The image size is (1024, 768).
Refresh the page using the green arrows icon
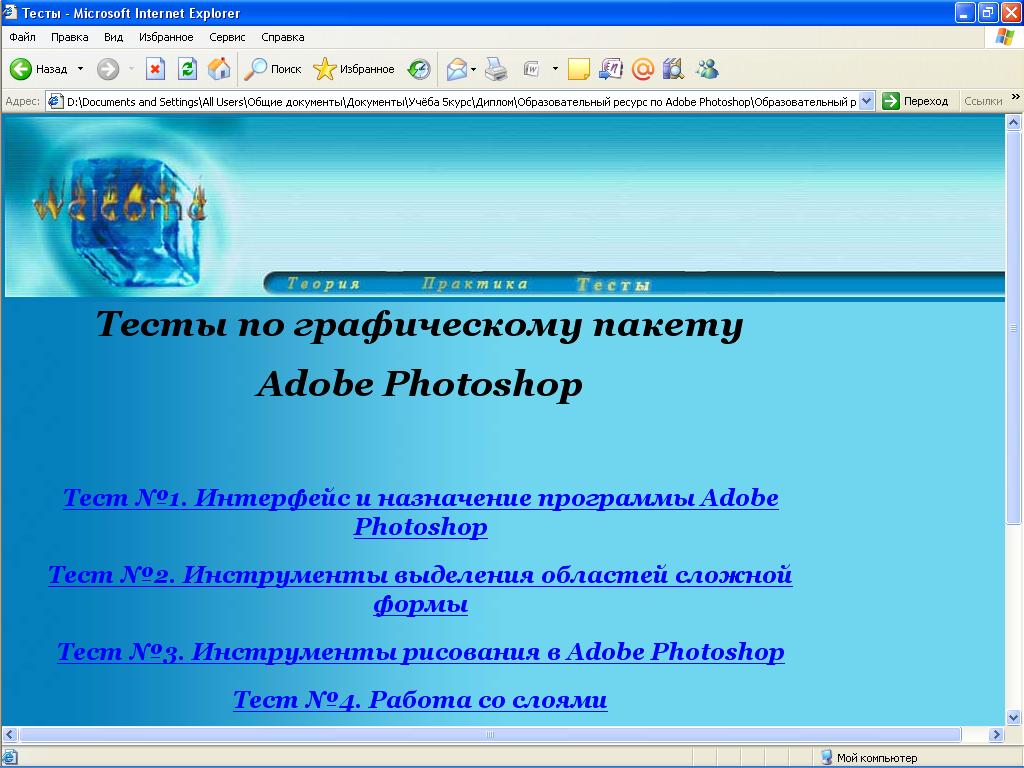pos(187,69)
